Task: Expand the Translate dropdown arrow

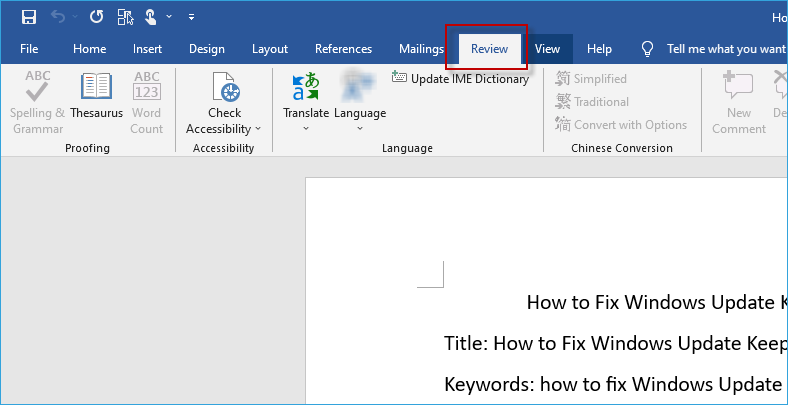Action: pyautogui.click(x=306, y=129)
